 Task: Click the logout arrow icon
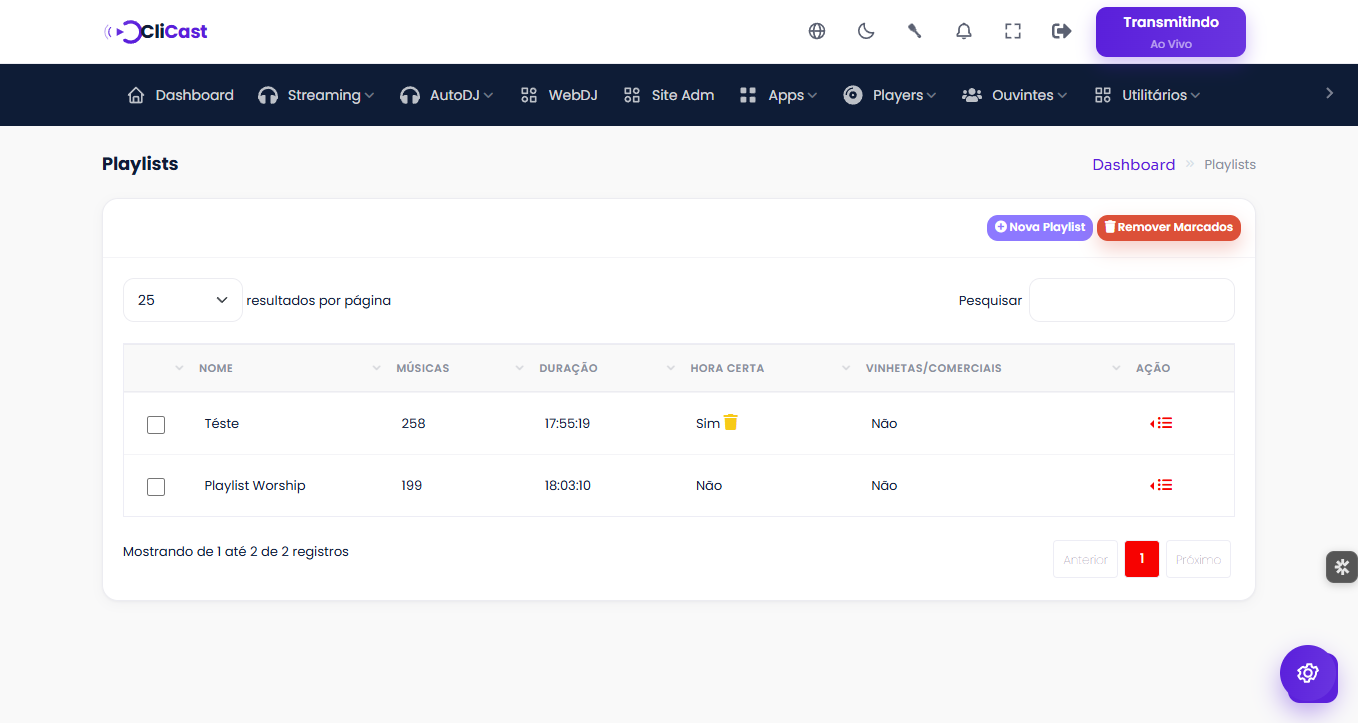coord(1062,31)
